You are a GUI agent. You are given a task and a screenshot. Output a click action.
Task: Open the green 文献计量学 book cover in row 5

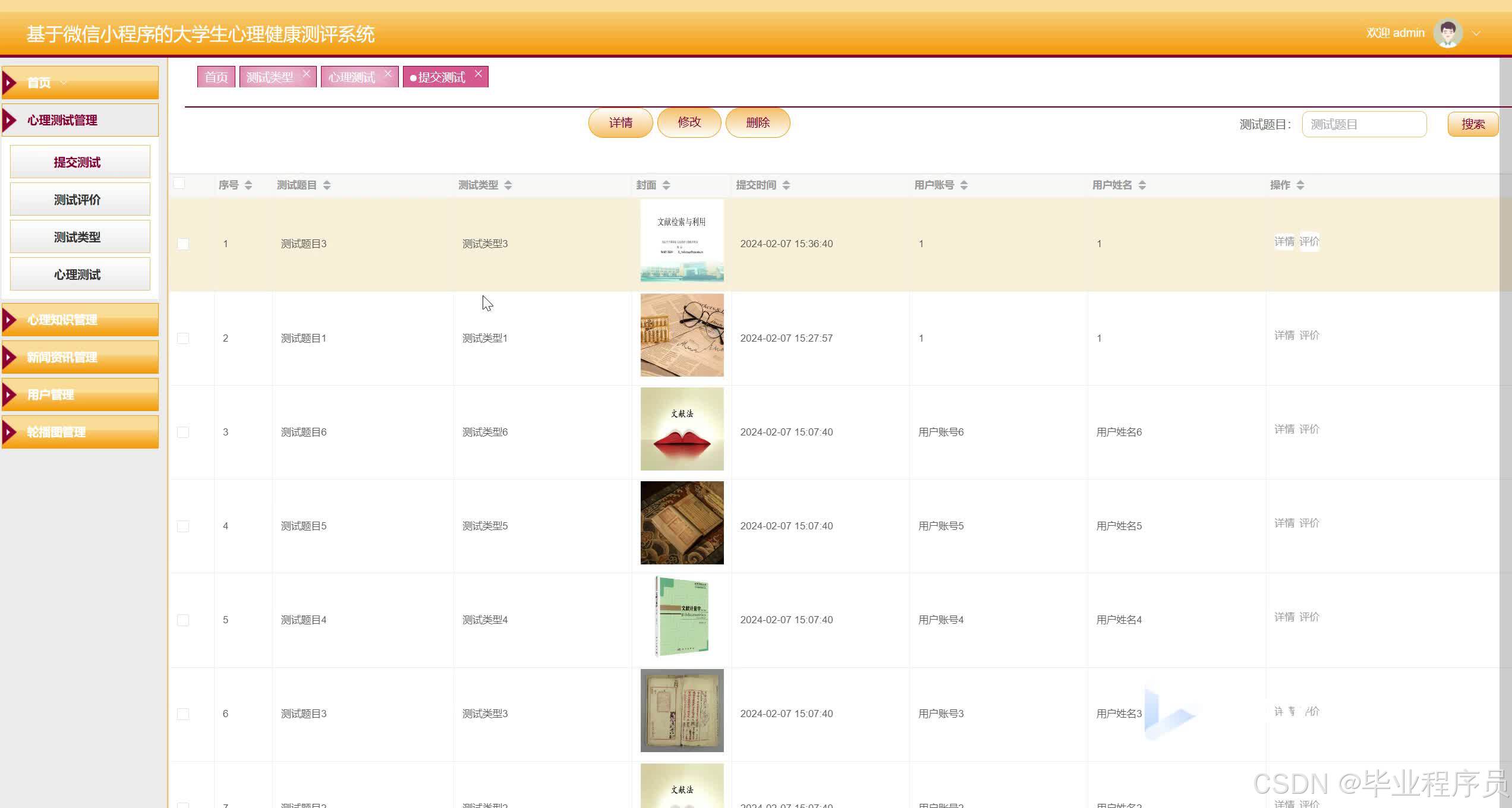(682, 617)
